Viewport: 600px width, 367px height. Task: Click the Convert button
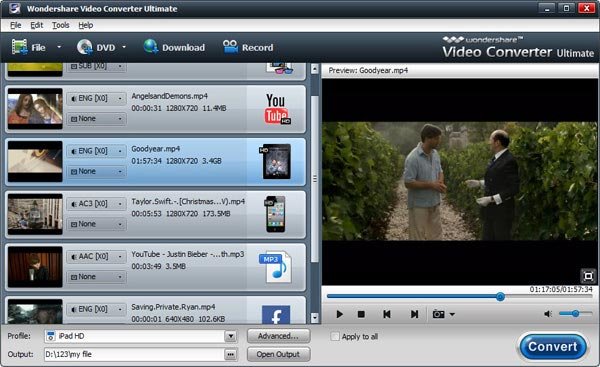coord(553,347)
